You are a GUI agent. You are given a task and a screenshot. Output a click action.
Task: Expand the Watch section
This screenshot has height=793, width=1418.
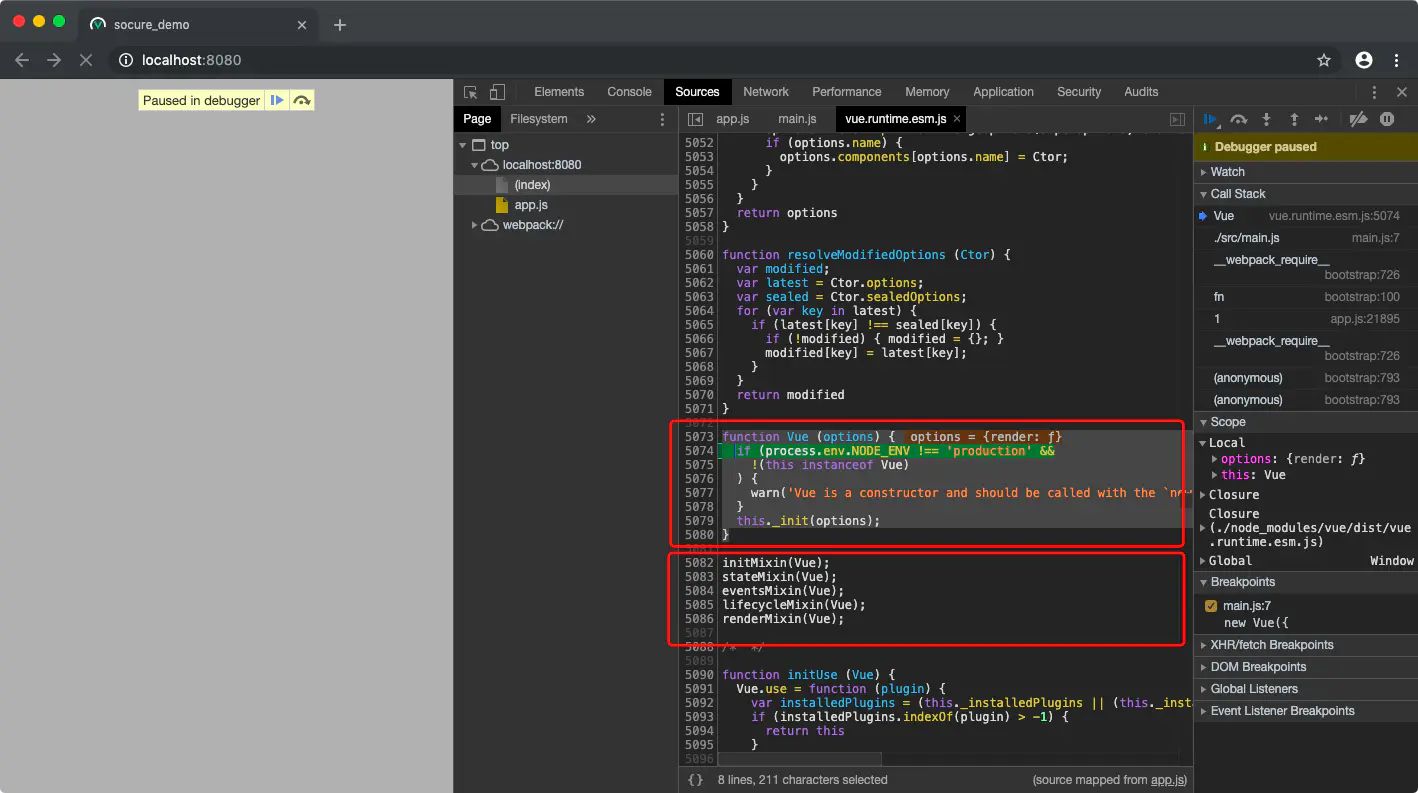pyautogui.click(x=1227, y=172)
